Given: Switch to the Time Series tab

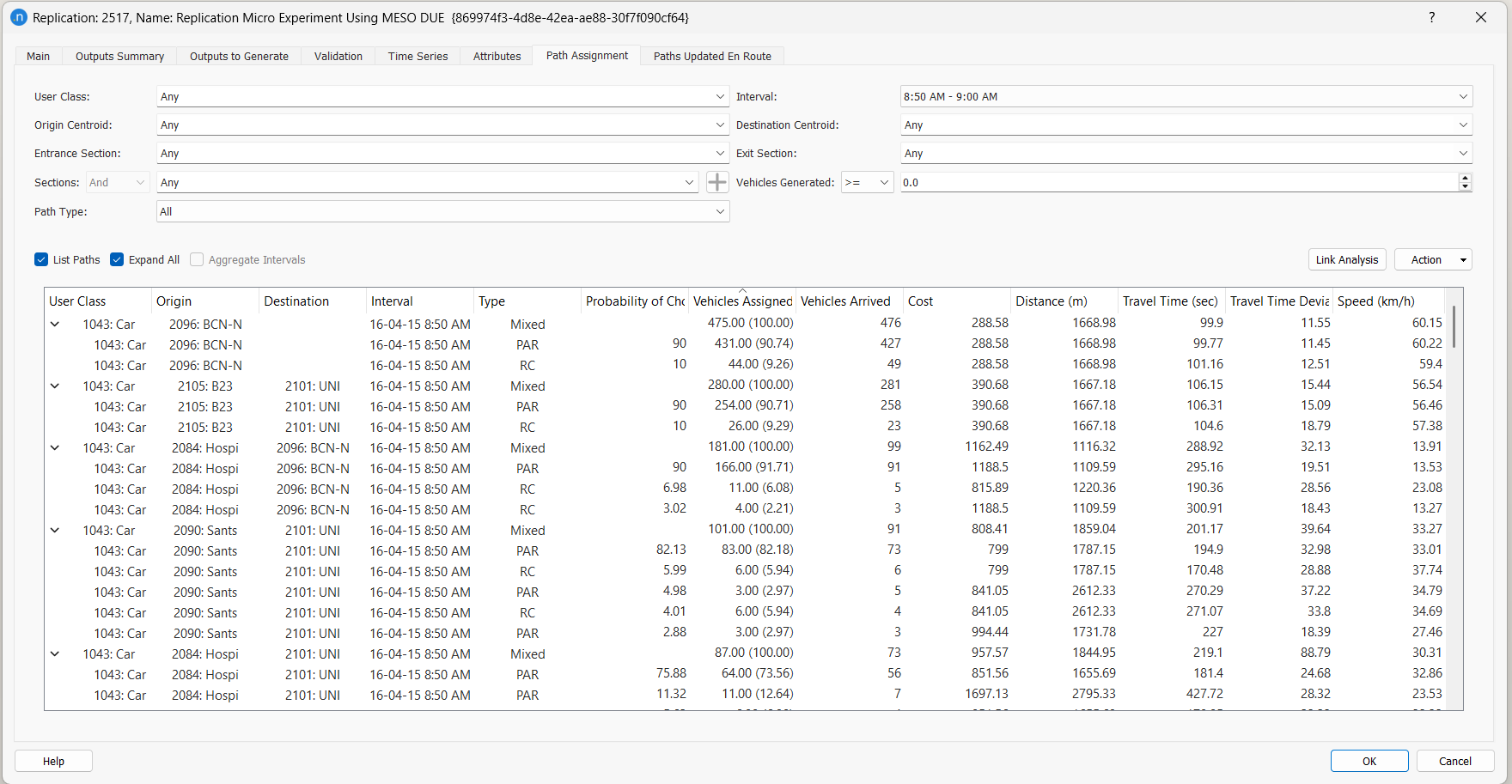Looking at the screenshot, I should pos(418,56).
